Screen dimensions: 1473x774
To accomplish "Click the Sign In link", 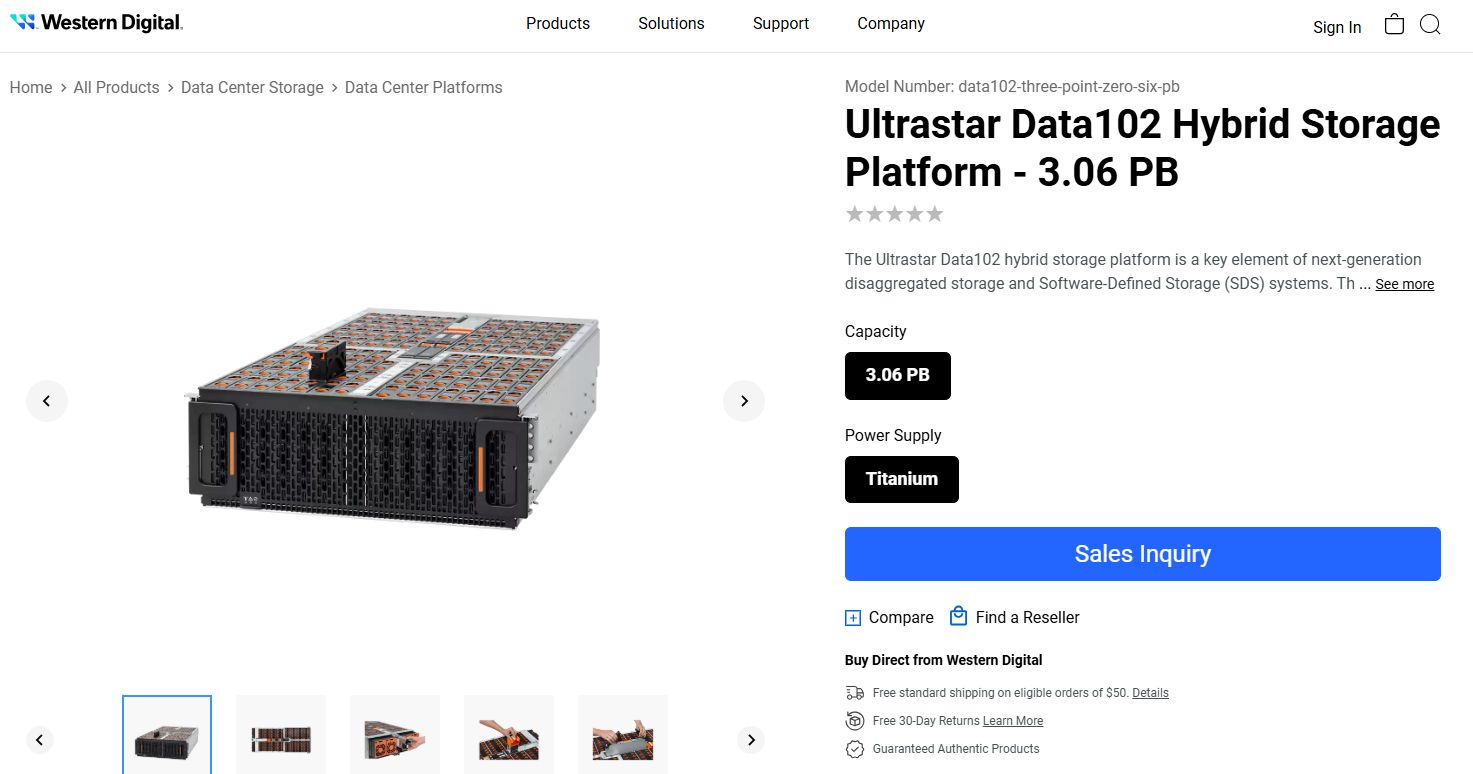I will (x=1337, y=27).
